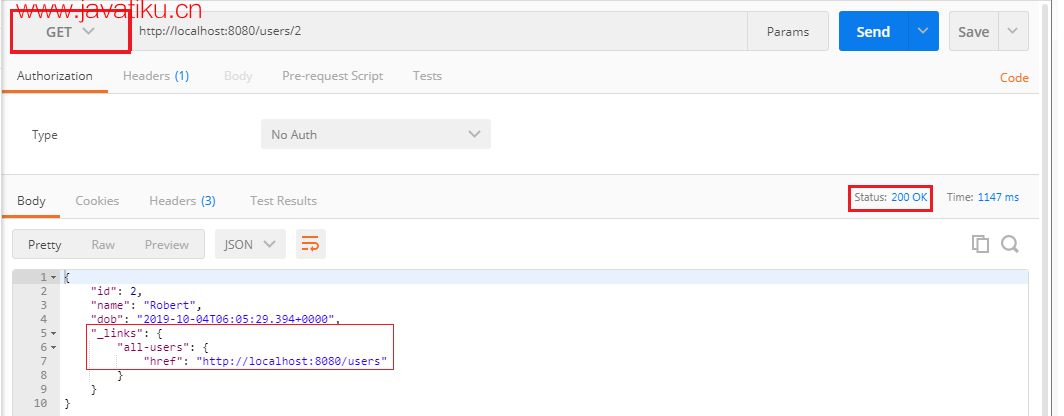Click the Type label in Authorization
This screenshot has height=416, width=1064.
pyautogui.click(x=45, y=135)
